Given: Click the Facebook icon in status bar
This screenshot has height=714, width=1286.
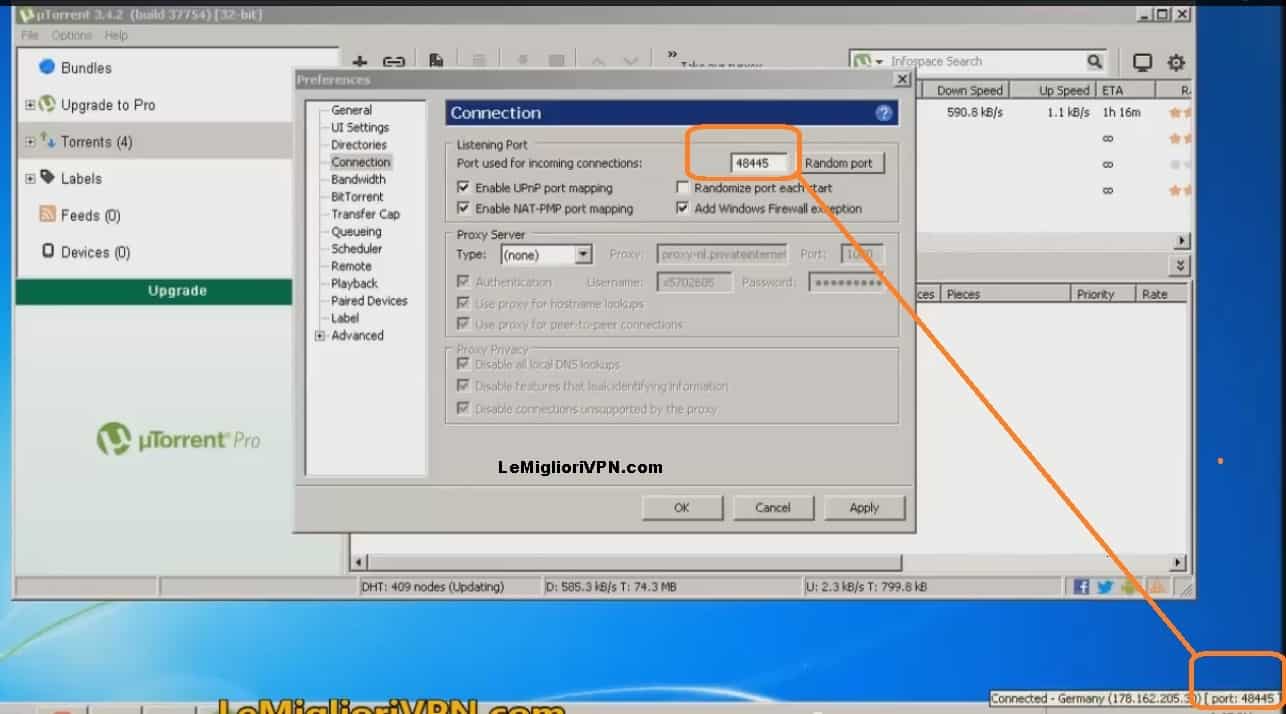Looking at the screenshot, I should click(x=1081, y=587).
